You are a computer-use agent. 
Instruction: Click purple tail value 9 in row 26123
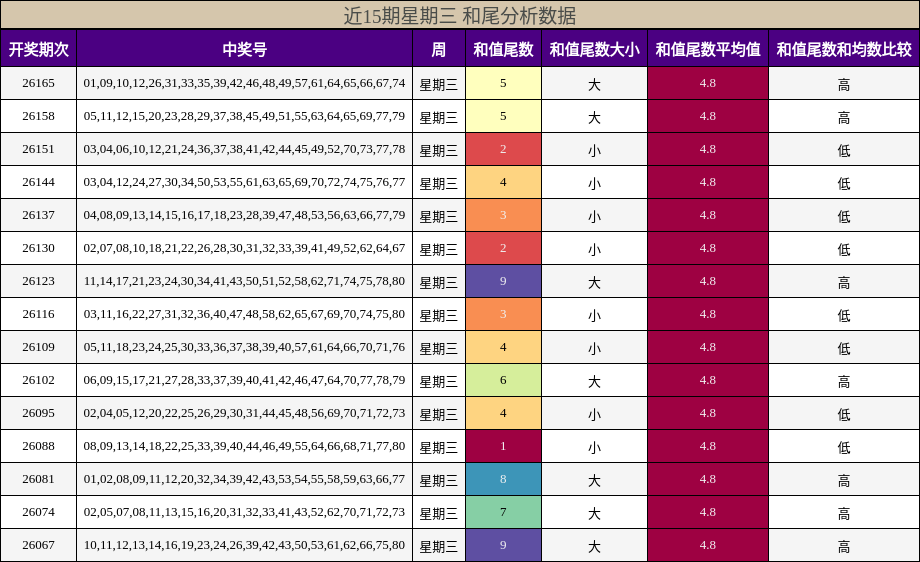tap(503, 281)
